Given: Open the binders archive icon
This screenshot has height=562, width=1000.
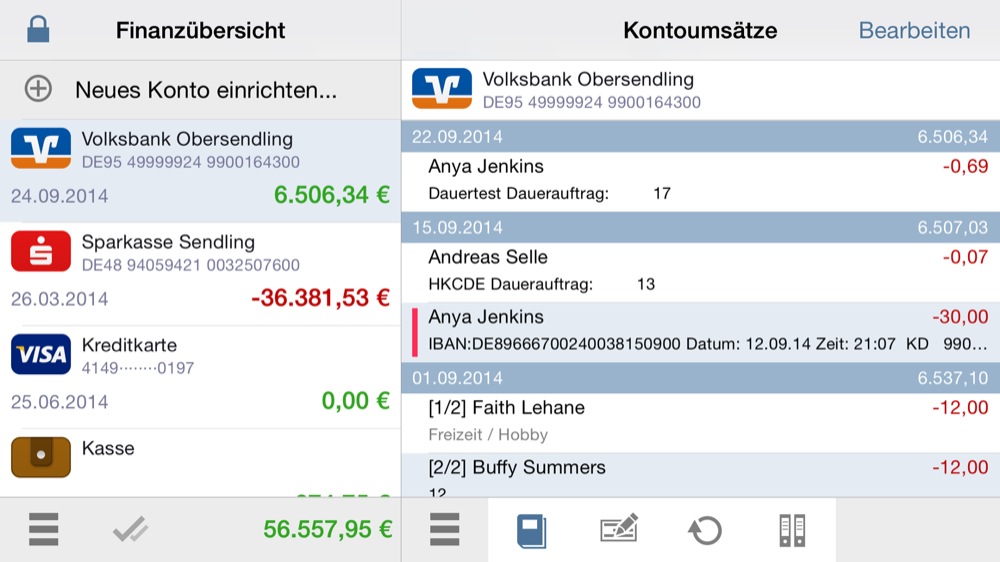Looking at the screenshot, I should click(x=791, y=529).
